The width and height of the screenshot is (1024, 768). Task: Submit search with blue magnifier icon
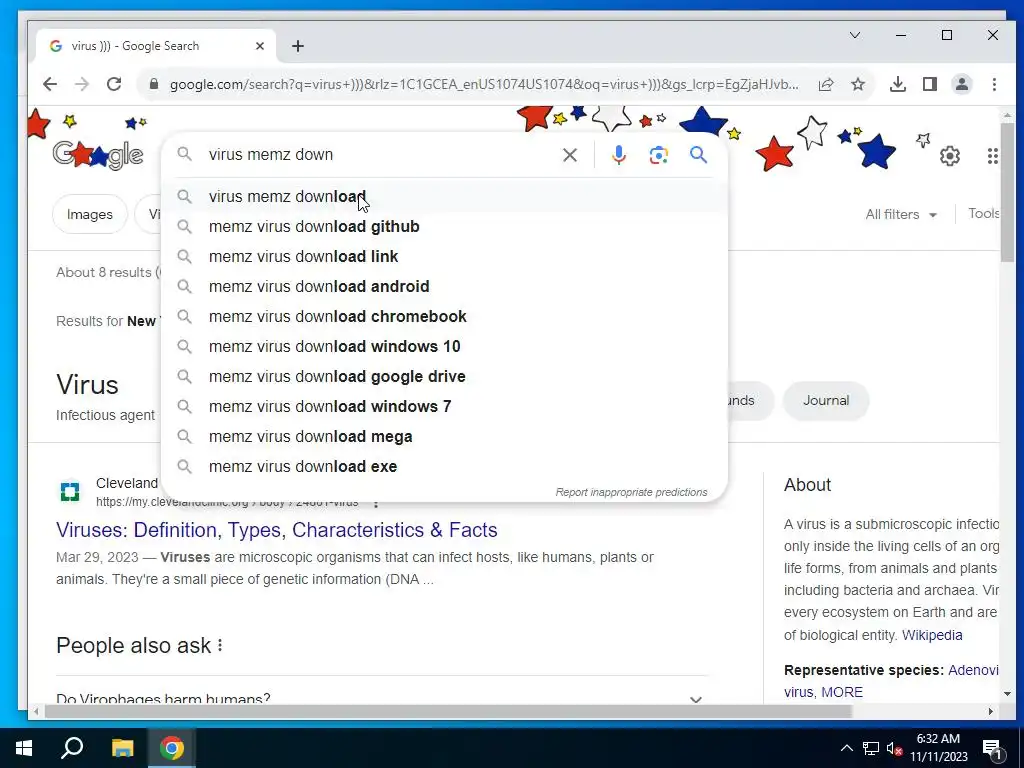[698, 155]
